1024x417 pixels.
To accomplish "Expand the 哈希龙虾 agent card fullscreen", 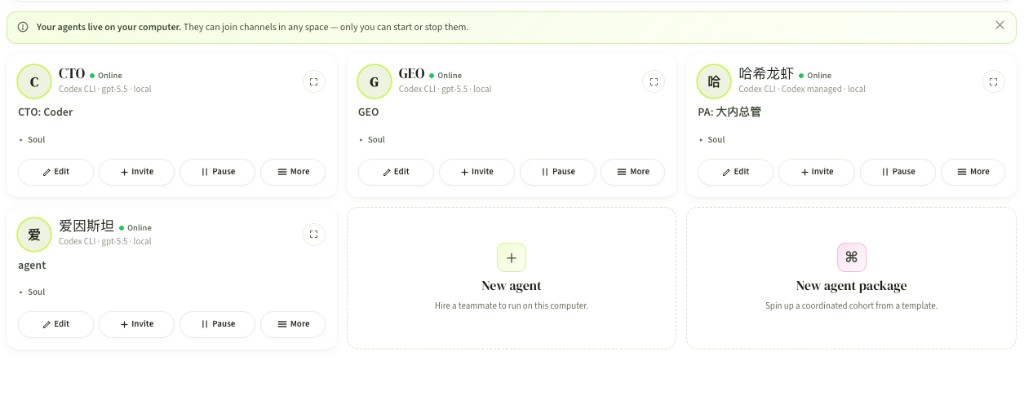I will tap(993, 82).
